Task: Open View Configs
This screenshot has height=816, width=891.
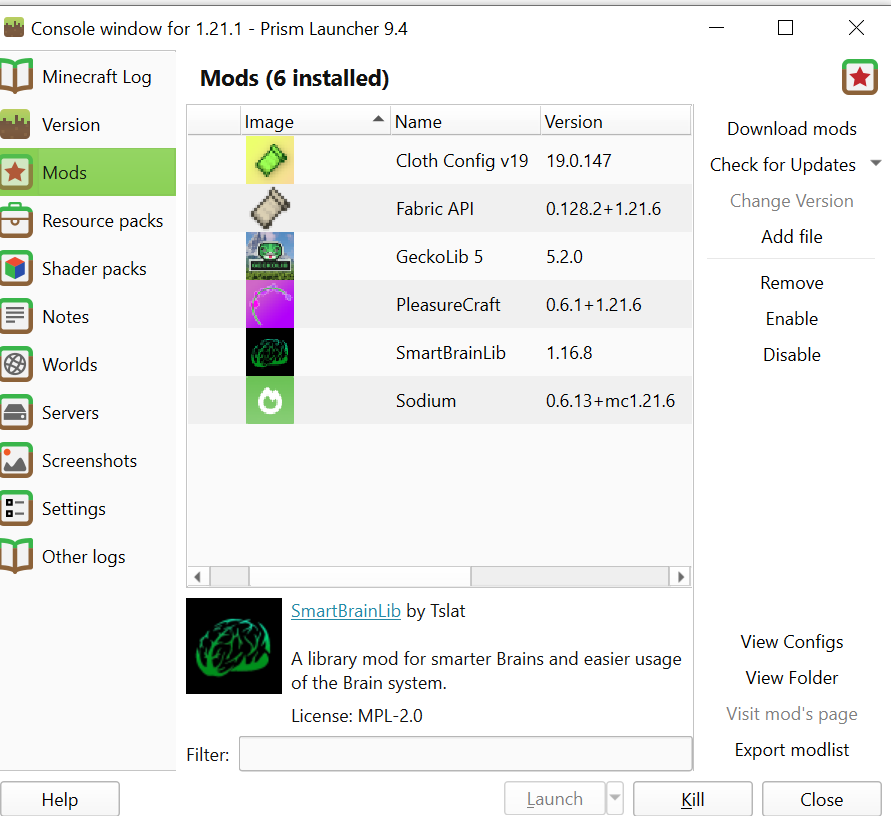Action: tap(792, 642)
